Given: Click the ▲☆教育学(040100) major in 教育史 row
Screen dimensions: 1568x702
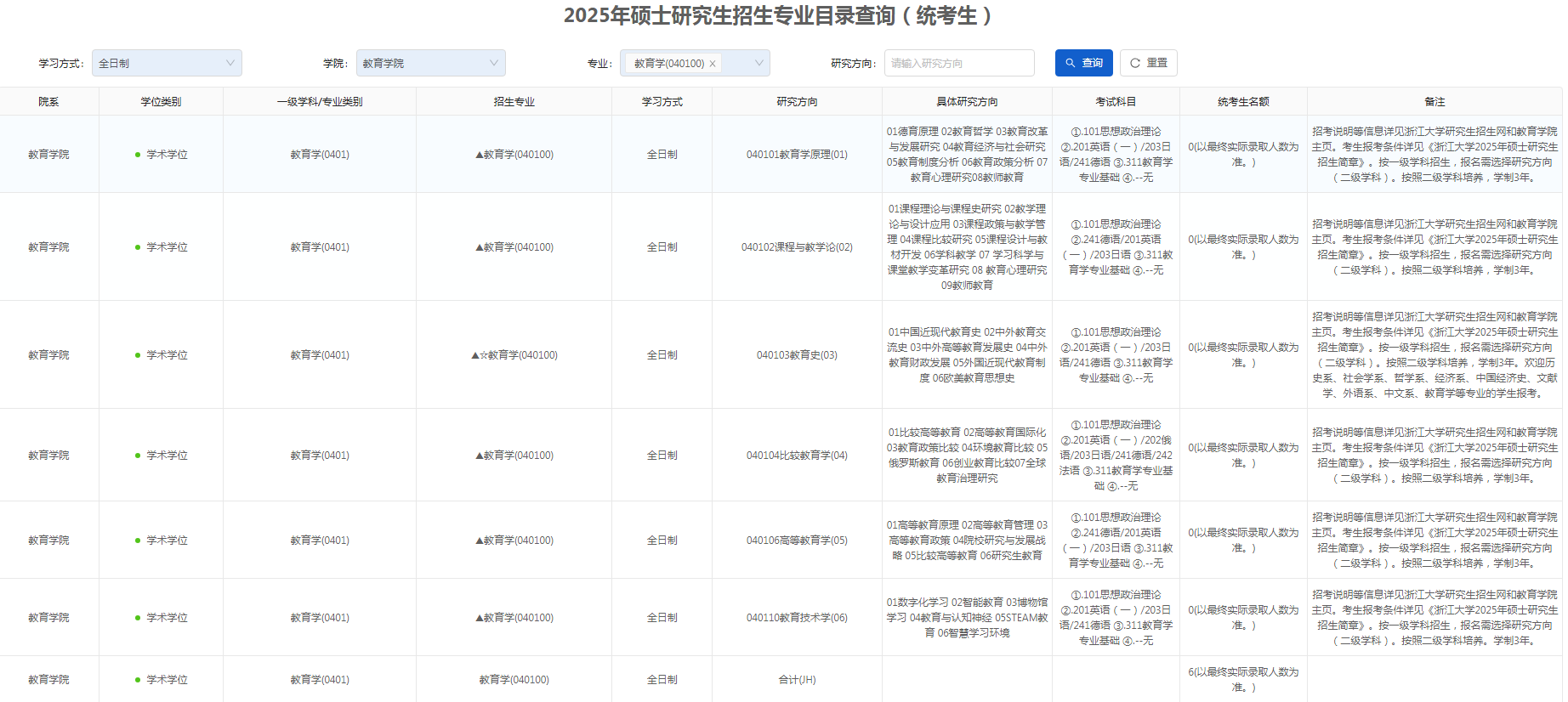Looking at the screenshot, I should (x=514, y=355).
